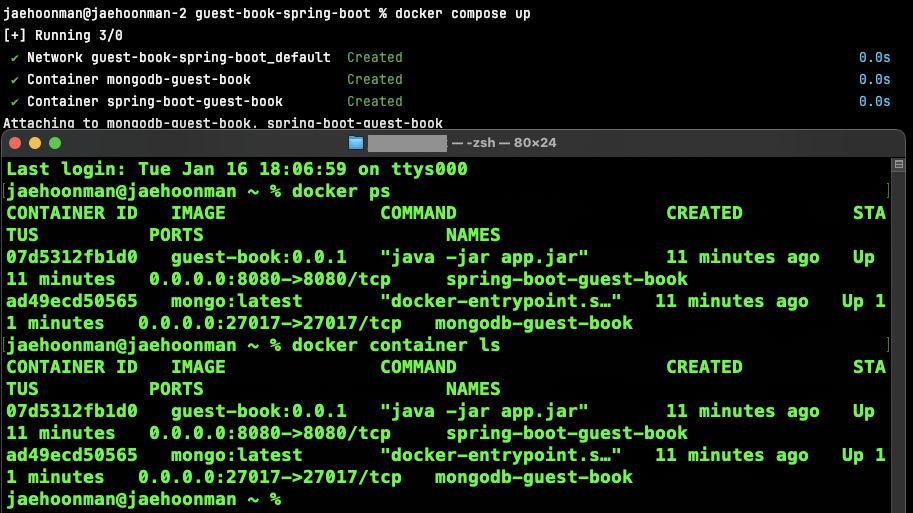Click '0.0.0.0:27017->27017/tcp' in docker ps output
The height and width of the screenshot is (513, 913).
pos(270,324)
